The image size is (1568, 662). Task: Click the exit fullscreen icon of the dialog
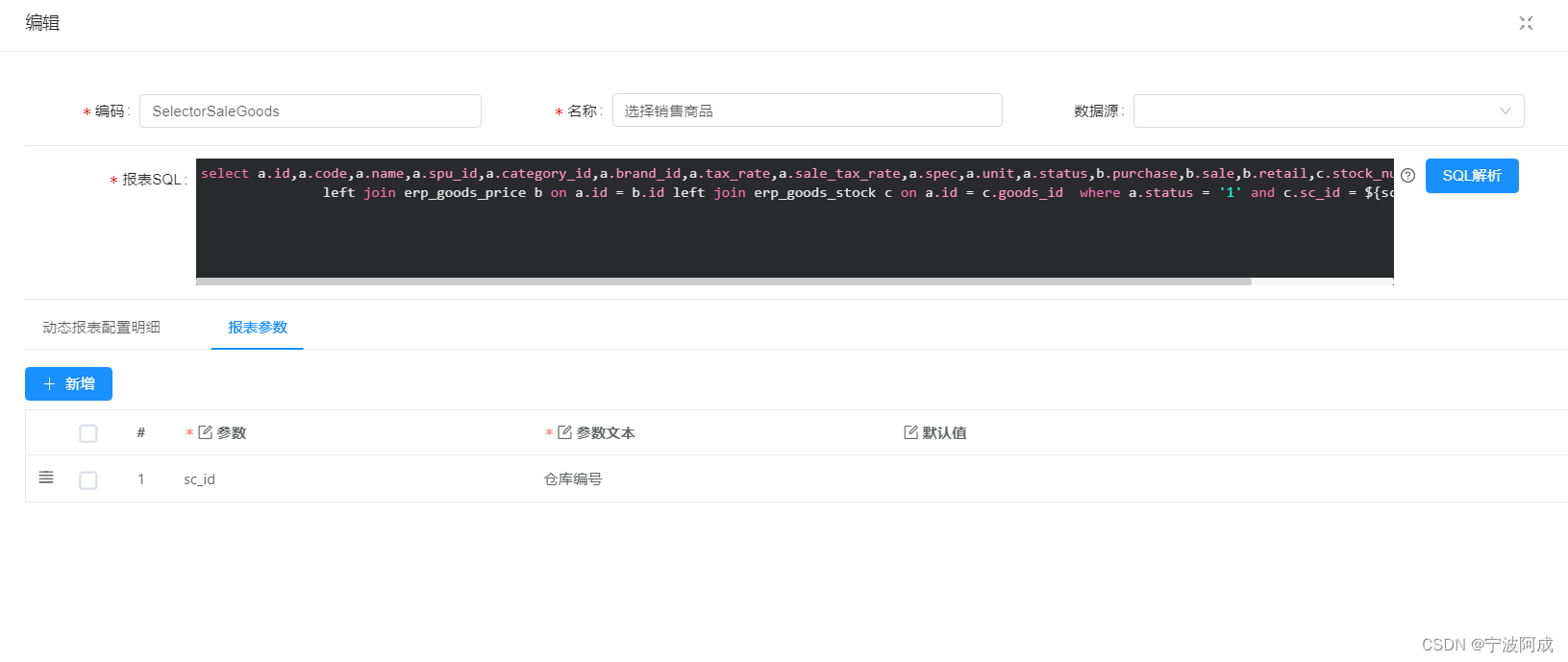1526,23
